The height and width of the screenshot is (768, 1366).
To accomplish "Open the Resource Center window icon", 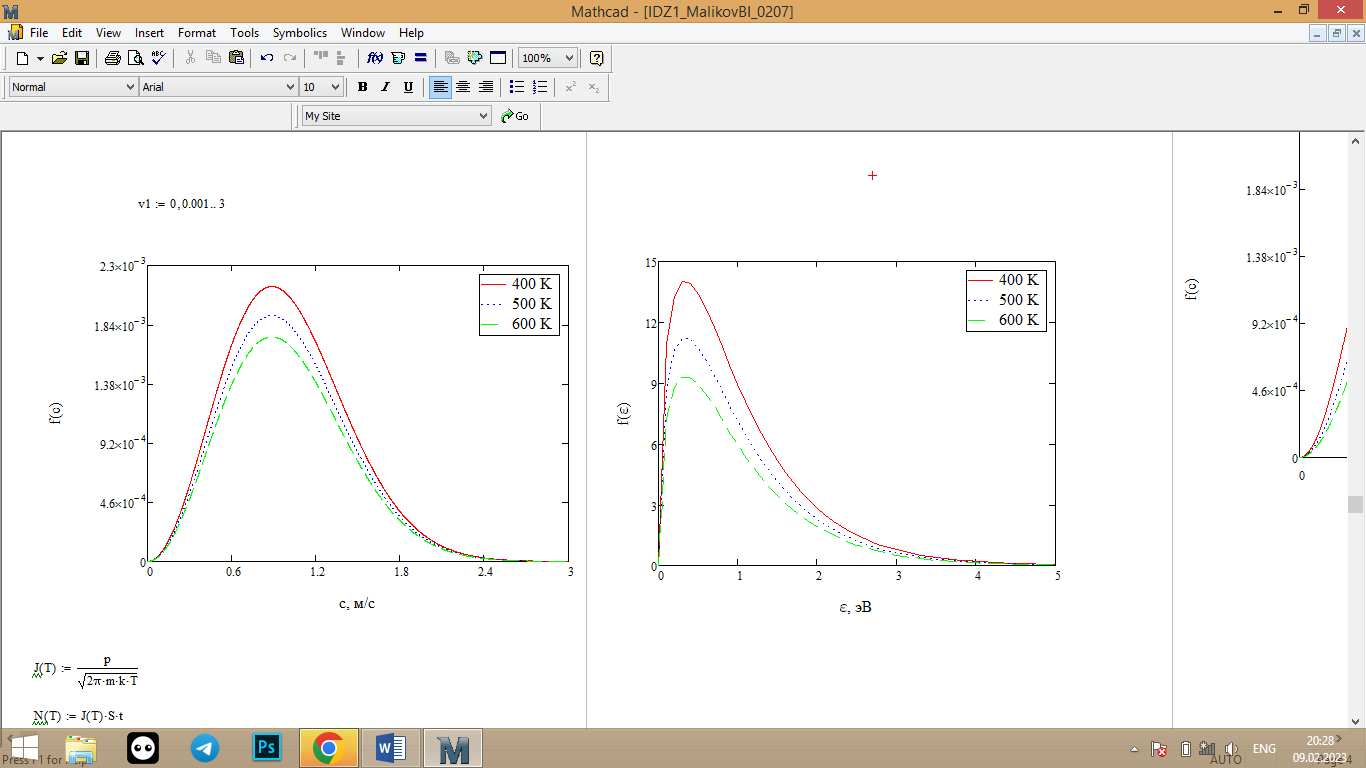I will pos(498,58).
